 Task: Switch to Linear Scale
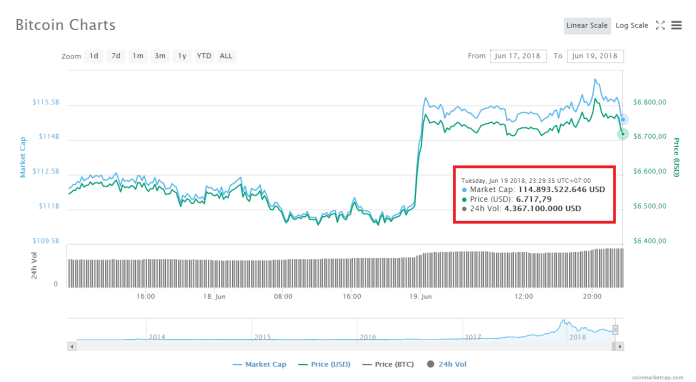(x=587, y=25)
